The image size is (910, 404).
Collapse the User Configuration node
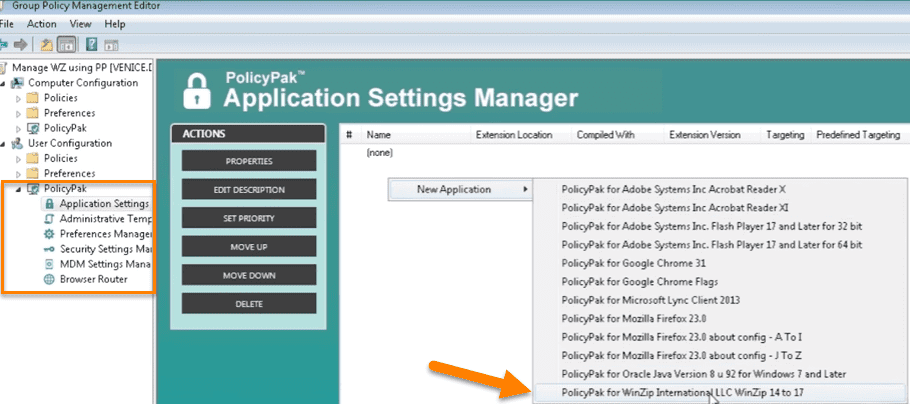pyautogui.click(x=3, y=144)
